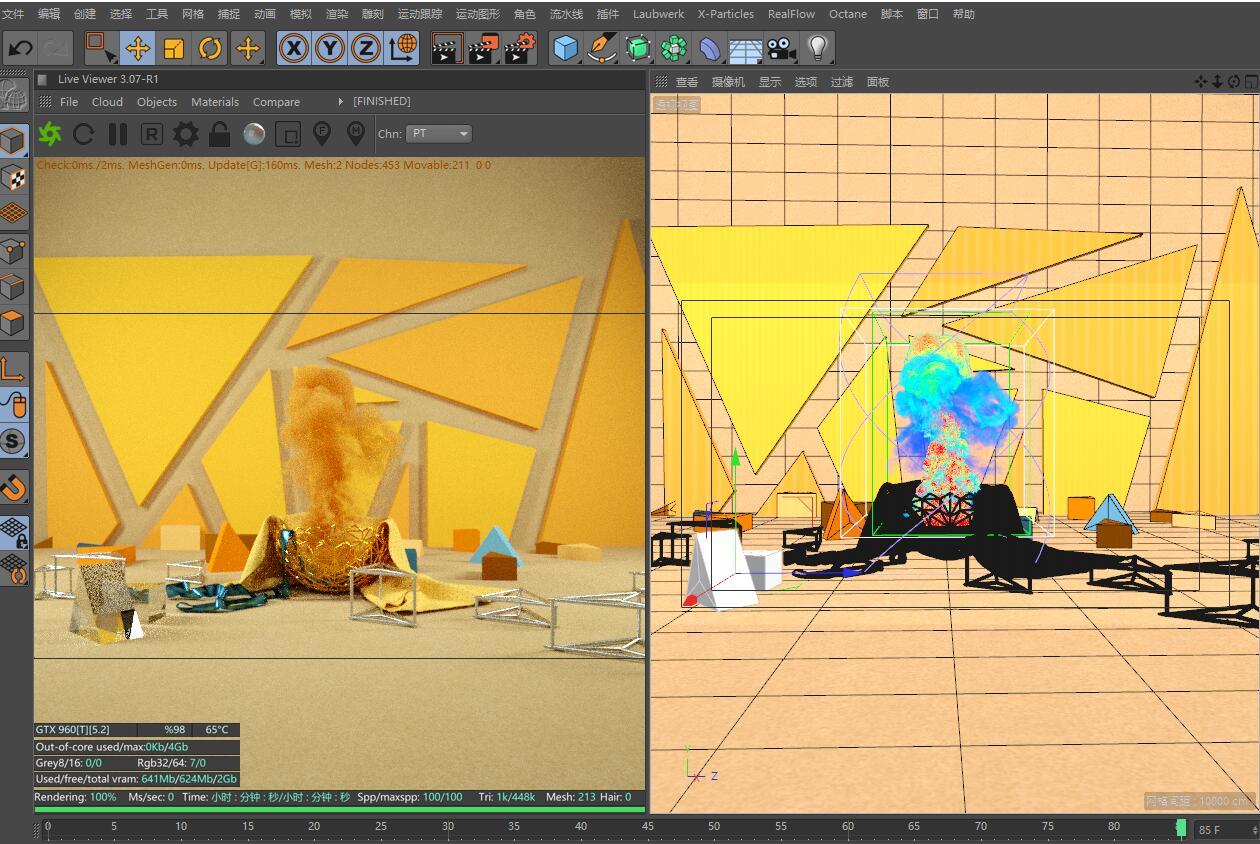Click the Locked Workplane icon
The image size is (1260, 844).
(x=14, y=531)
